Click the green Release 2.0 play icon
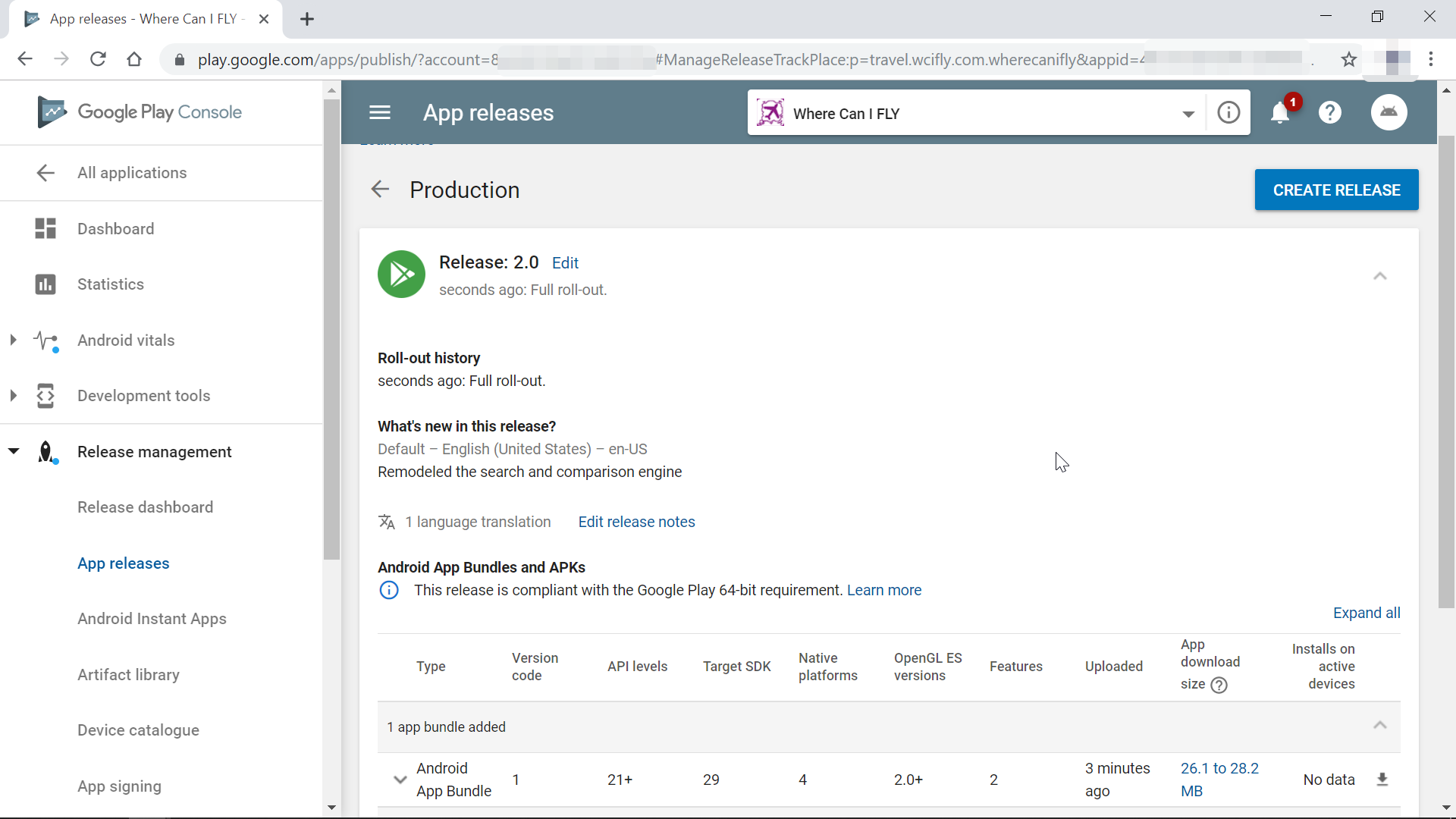Image resolution: width=1456 pixels, height=819 pixels. click(x=401, y=274)
